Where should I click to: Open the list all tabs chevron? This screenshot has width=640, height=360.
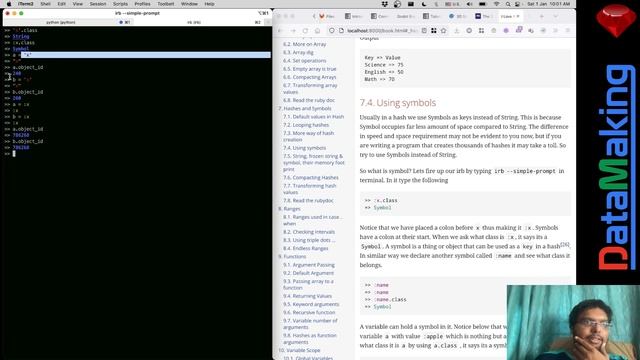(x=556, y=16)
